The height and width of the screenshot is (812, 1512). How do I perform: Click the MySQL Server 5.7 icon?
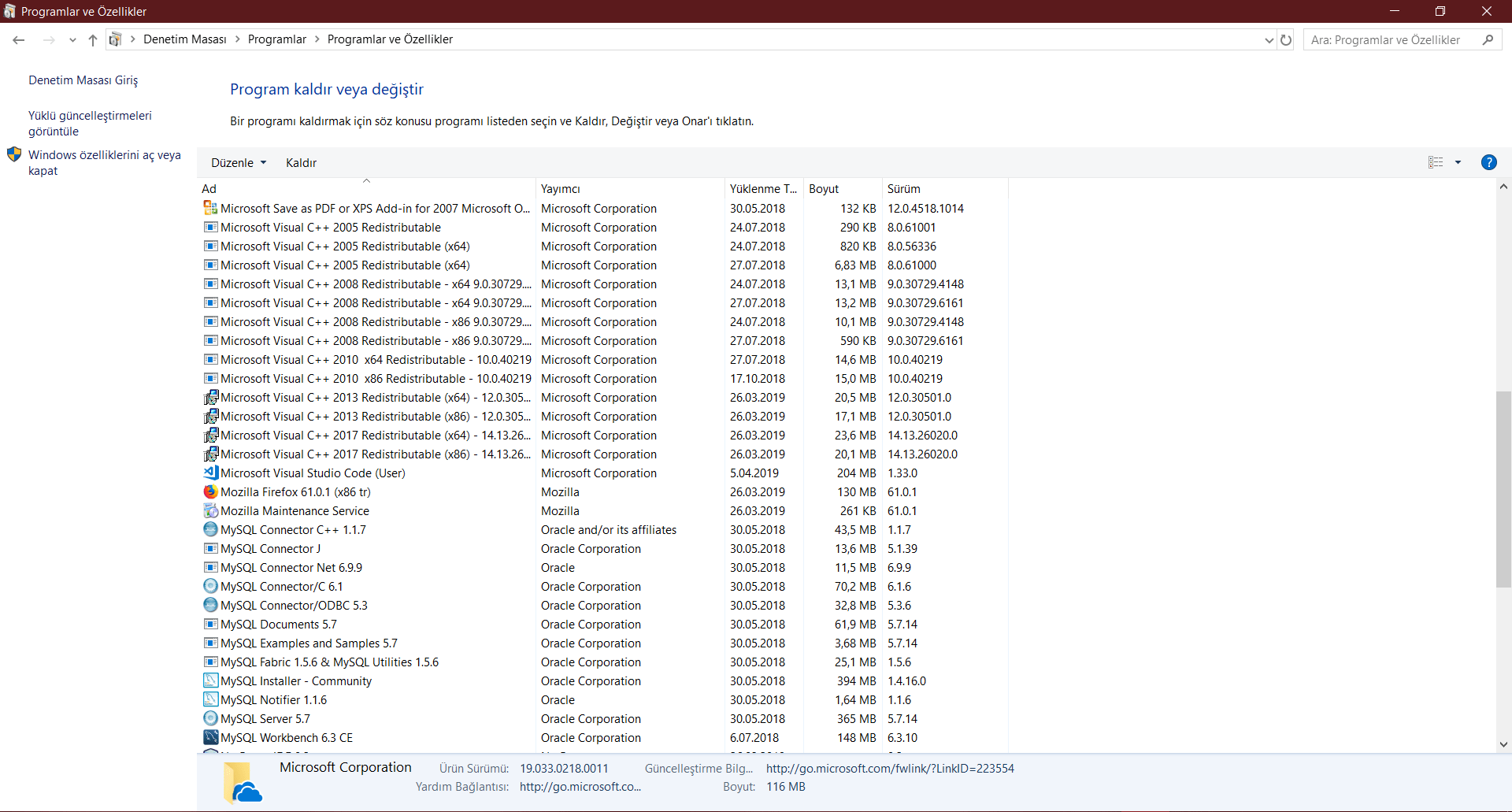[210, 718]
